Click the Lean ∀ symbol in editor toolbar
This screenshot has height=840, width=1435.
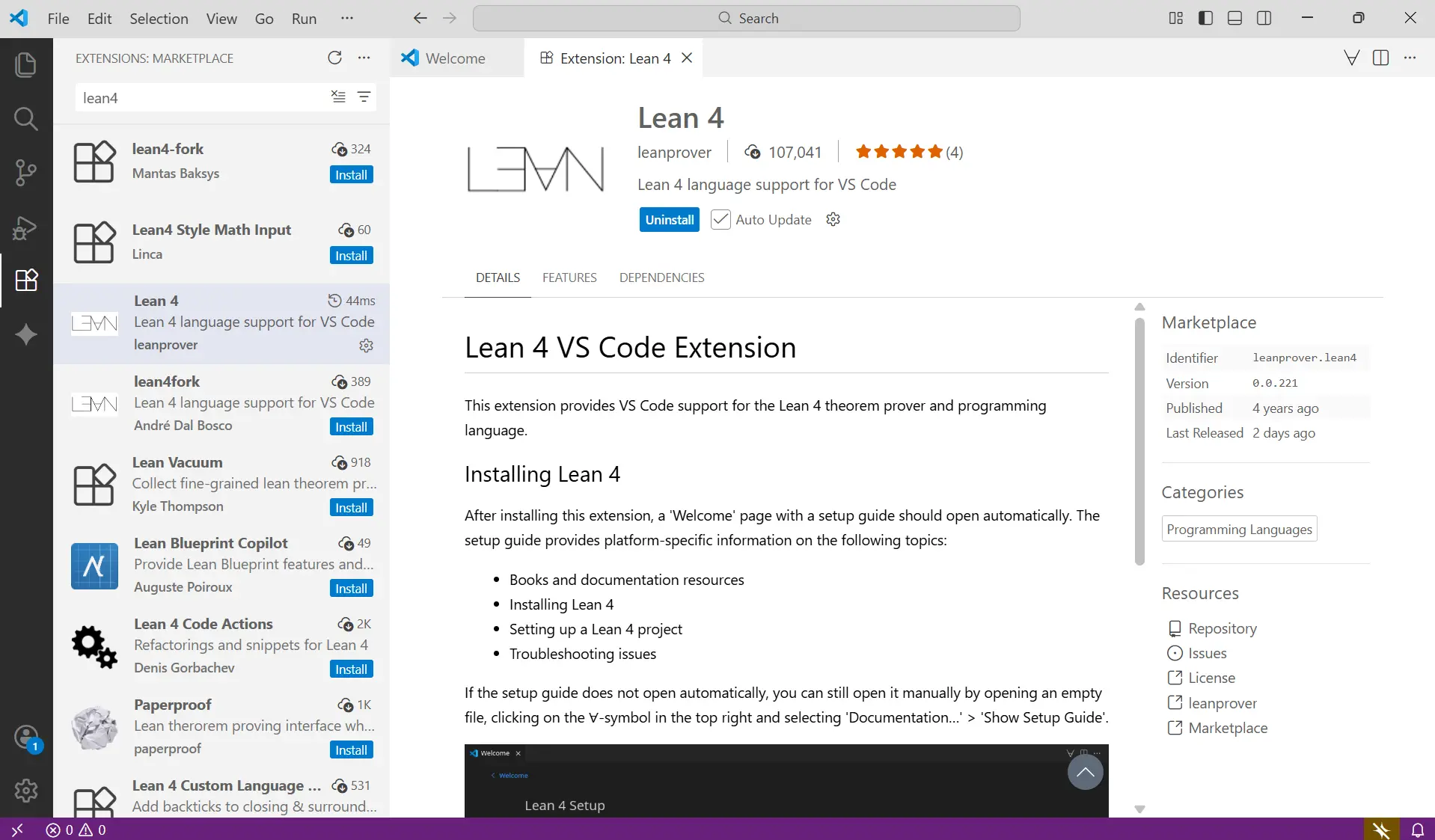tap(1351, 58)
